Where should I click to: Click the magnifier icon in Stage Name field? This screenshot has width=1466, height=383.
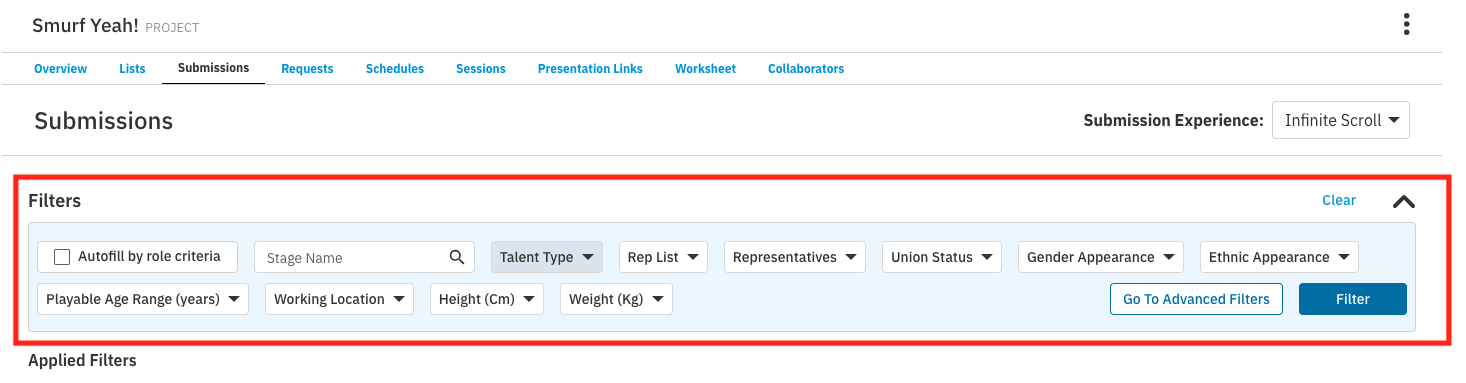point(457,257)
